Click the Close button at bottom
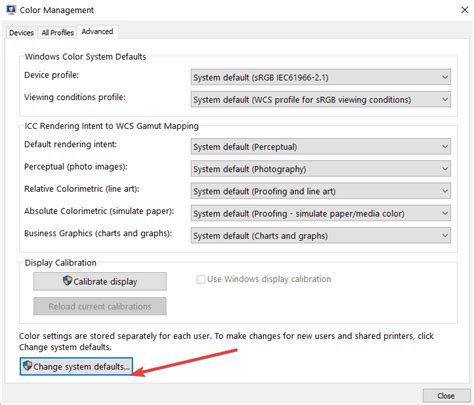This screenshot has height=405, width=474. [446, 396]
